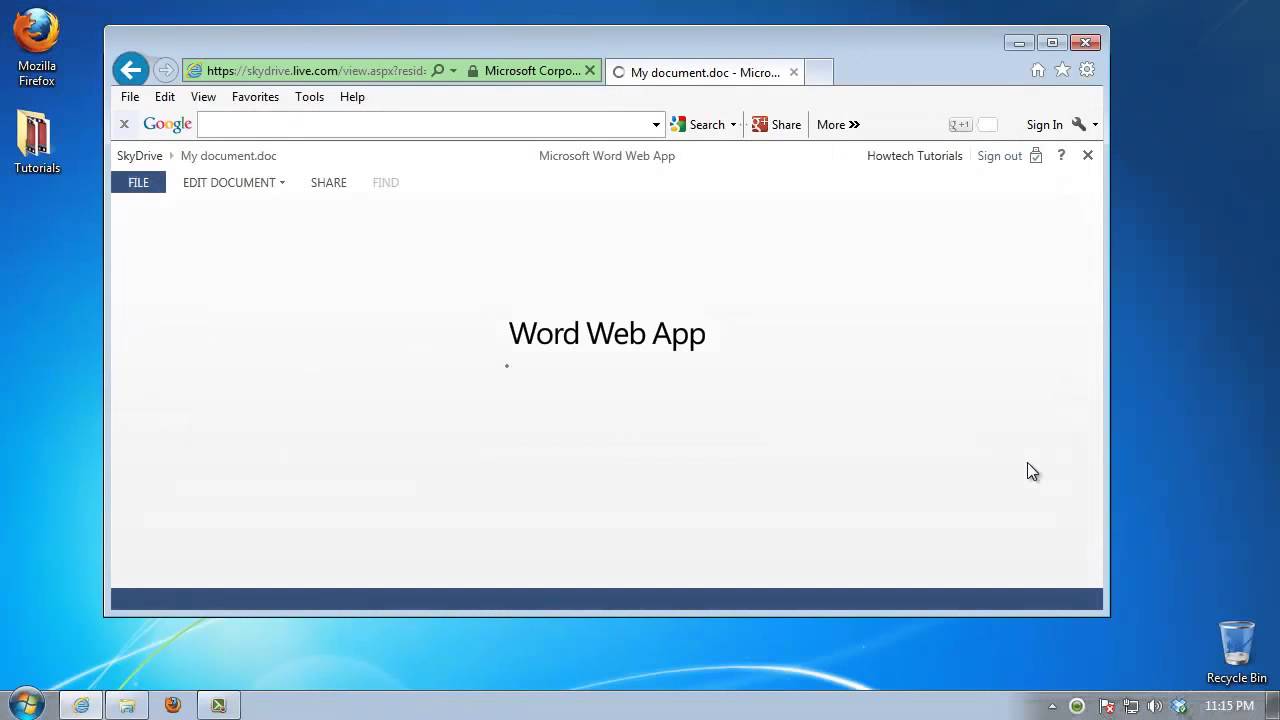Click the Google logo on toolbar
This screenshot has height=720, width=1280.
167,124
